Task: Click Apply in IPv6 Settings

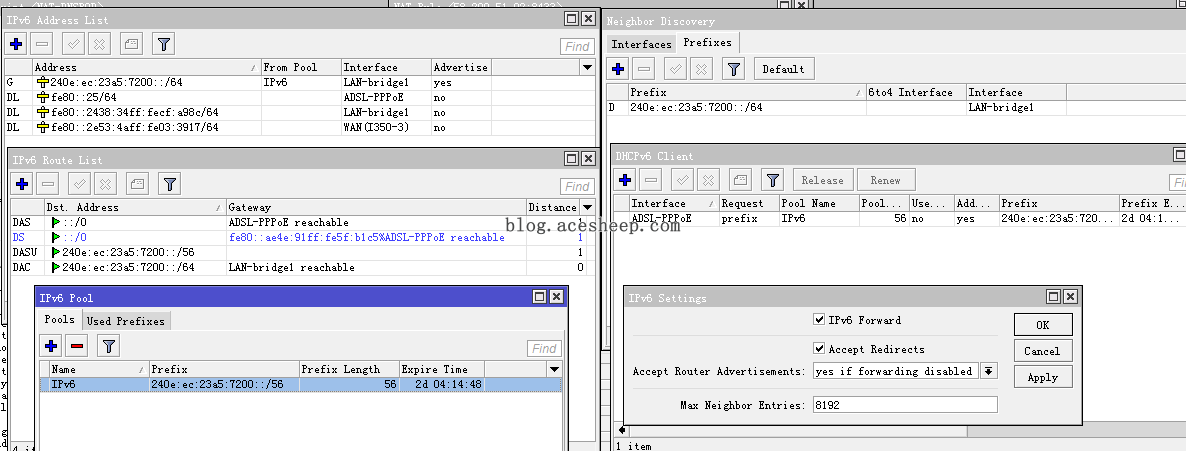Action: click(x=1043, y=377)
